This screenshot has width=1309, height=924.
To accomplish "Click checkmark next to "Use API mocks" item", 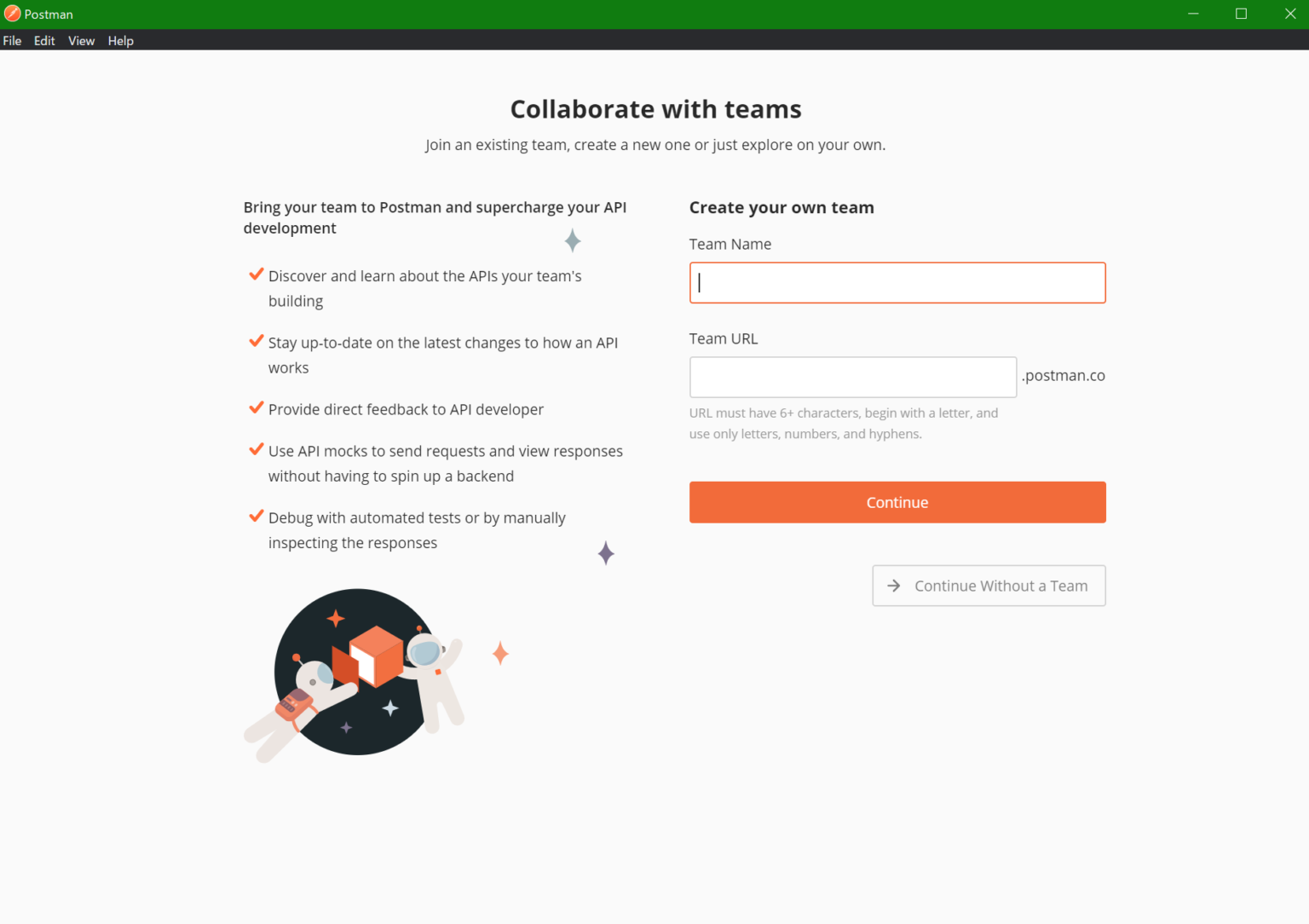I will pyautogui.click(x=256, y=449).
